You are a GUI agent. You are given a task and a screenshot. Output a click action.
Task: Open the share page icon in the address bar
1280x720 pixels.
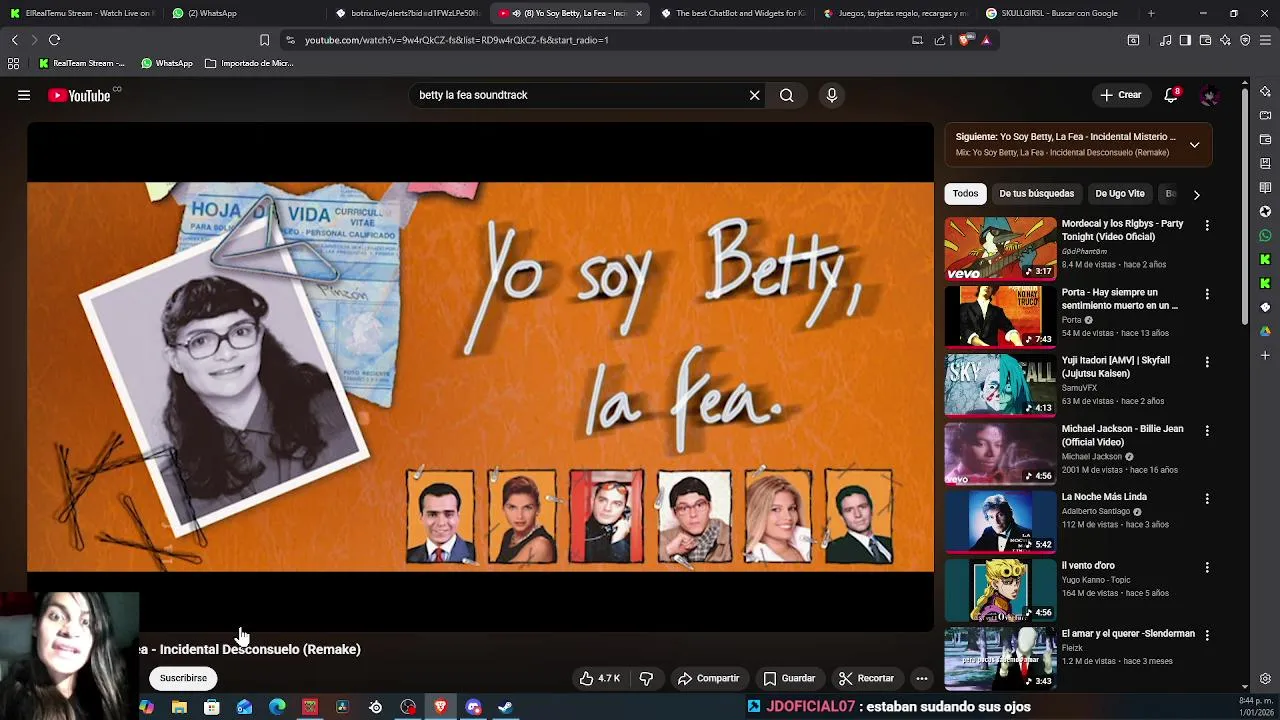tap(939, 40)
